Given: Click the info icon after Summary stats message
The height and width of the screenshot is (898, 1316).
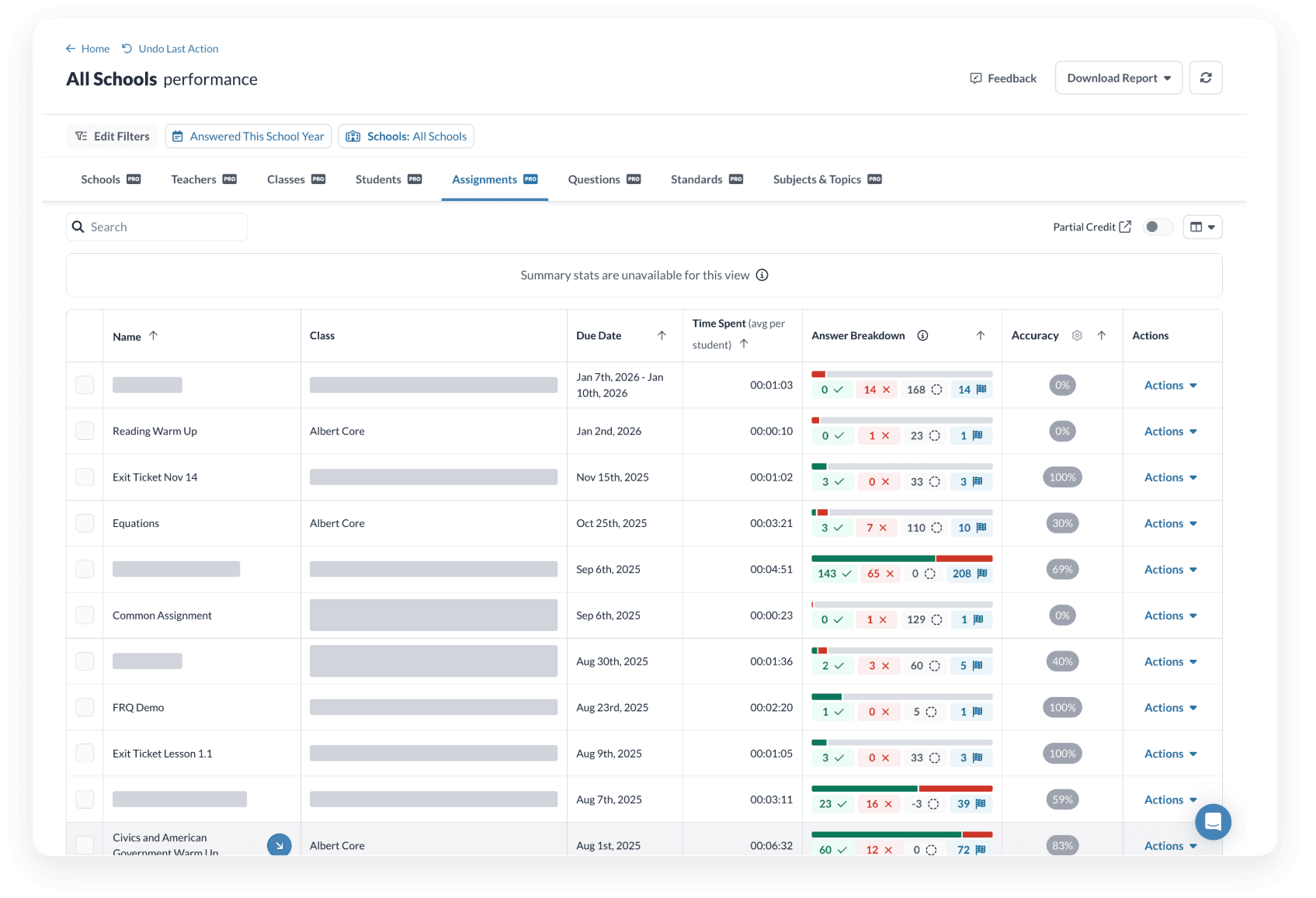Looking at the screenshot, I should point(762,275).
